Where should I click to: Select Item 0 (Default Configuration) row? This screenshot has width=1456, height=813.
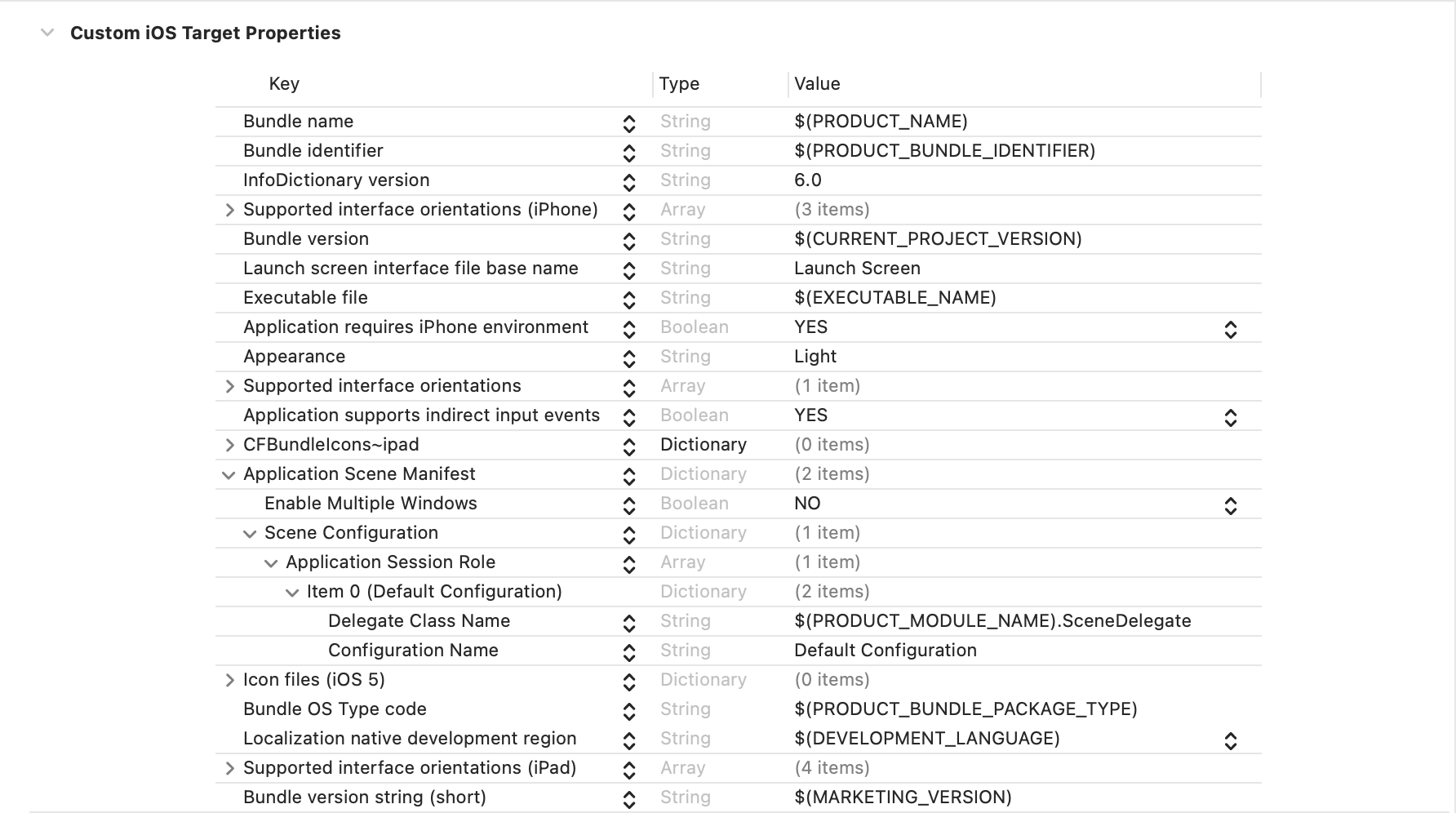point(739,592)
